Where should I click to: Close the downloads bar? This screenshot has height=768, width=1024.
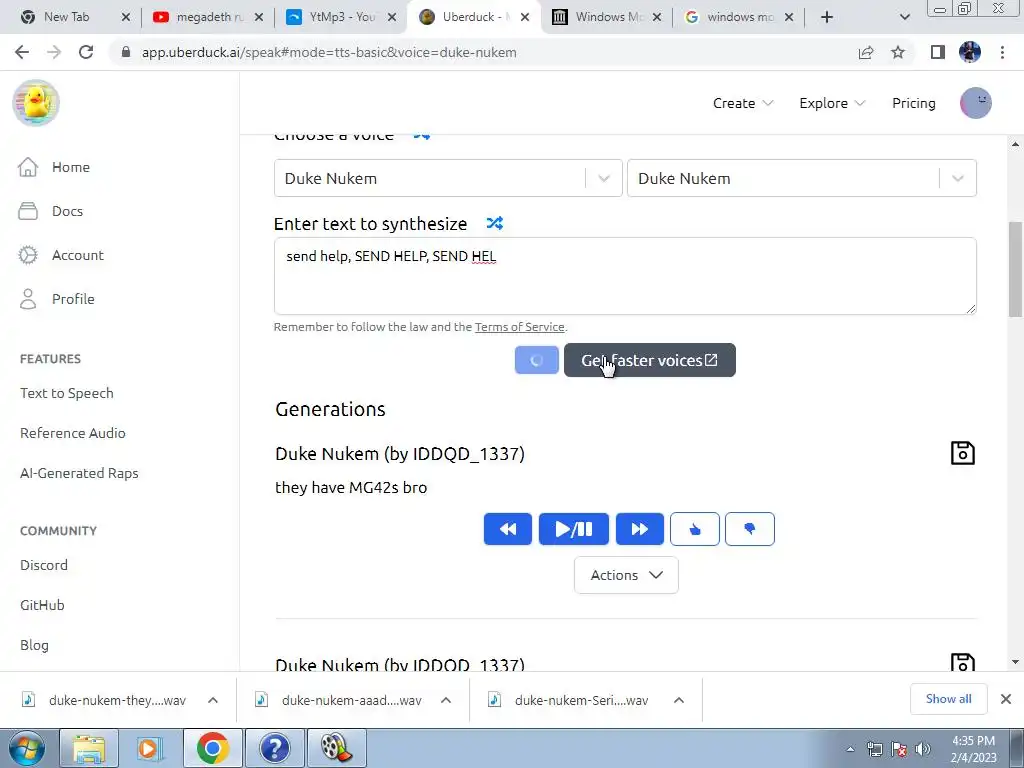click(x=1006, y=699)
